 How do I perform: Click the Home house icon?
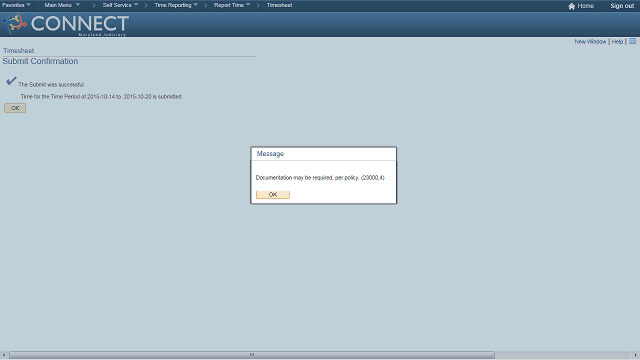(x=571, y=6)
